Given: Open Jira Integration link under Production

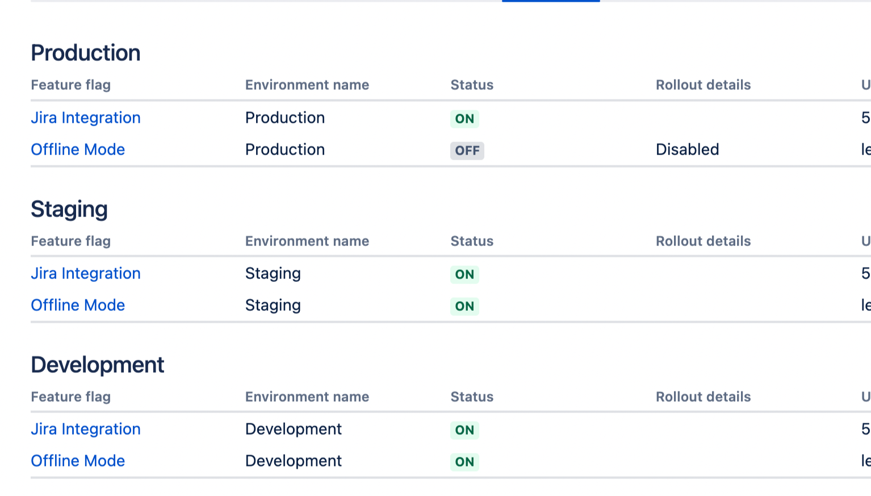Looking at the screenshot, I should pyautogui.click(x=86, y=118).
